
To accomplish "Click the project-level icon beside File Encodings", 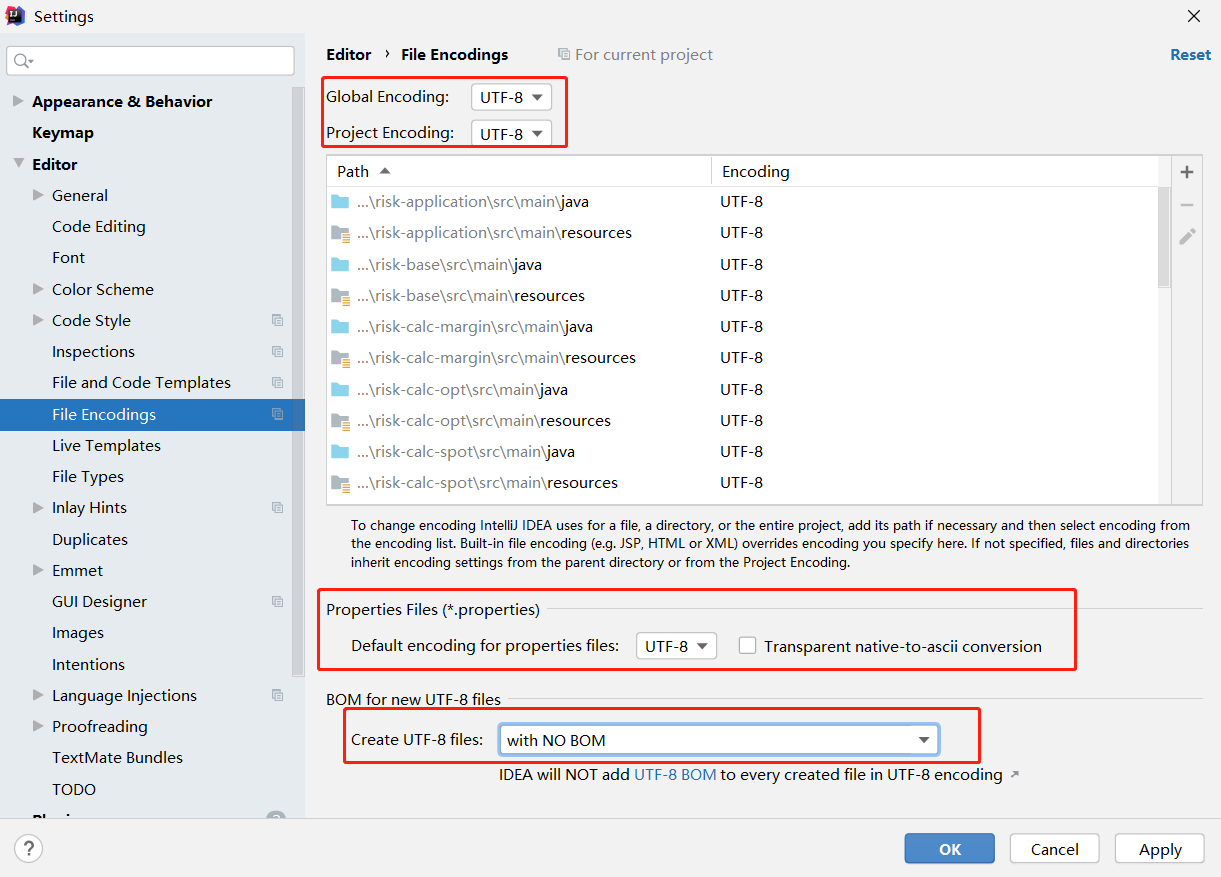I will point(277,414).
